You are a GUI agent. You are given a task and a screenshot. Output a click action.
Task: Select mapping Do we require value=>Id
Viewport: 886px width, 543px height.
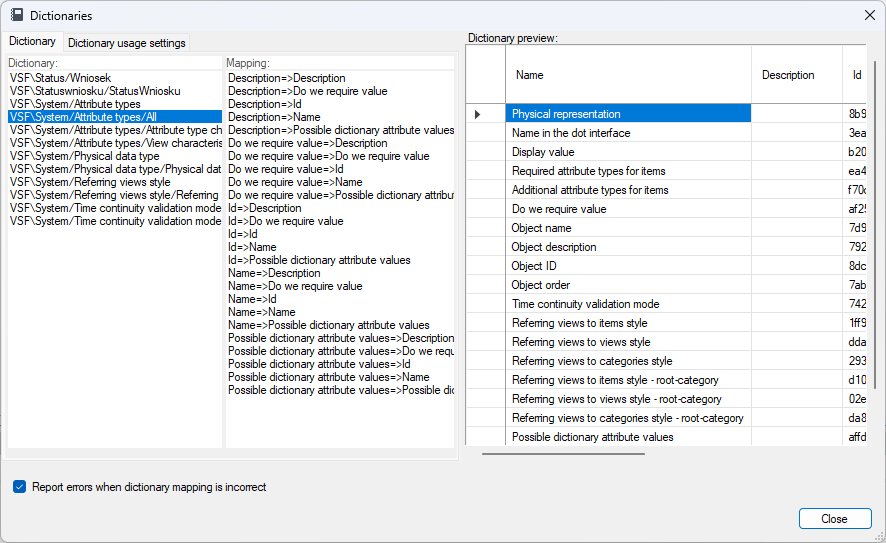click(x=340, y=169)
